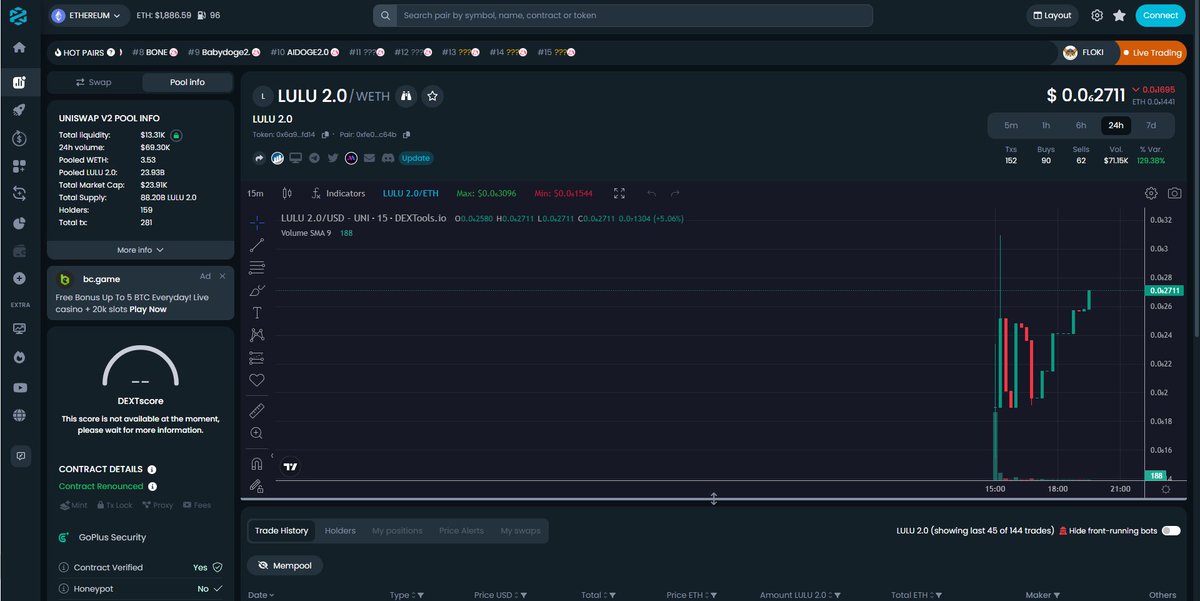
Task: Toggle Hide front-running bots switch
Action: click(1171, 531)
